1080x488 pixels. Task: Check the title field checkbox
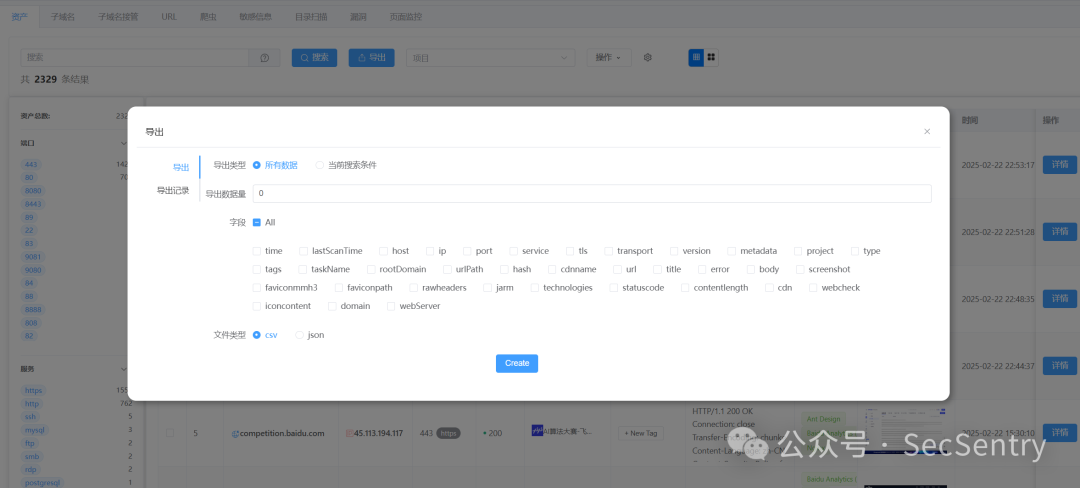[x=658, y=269]
